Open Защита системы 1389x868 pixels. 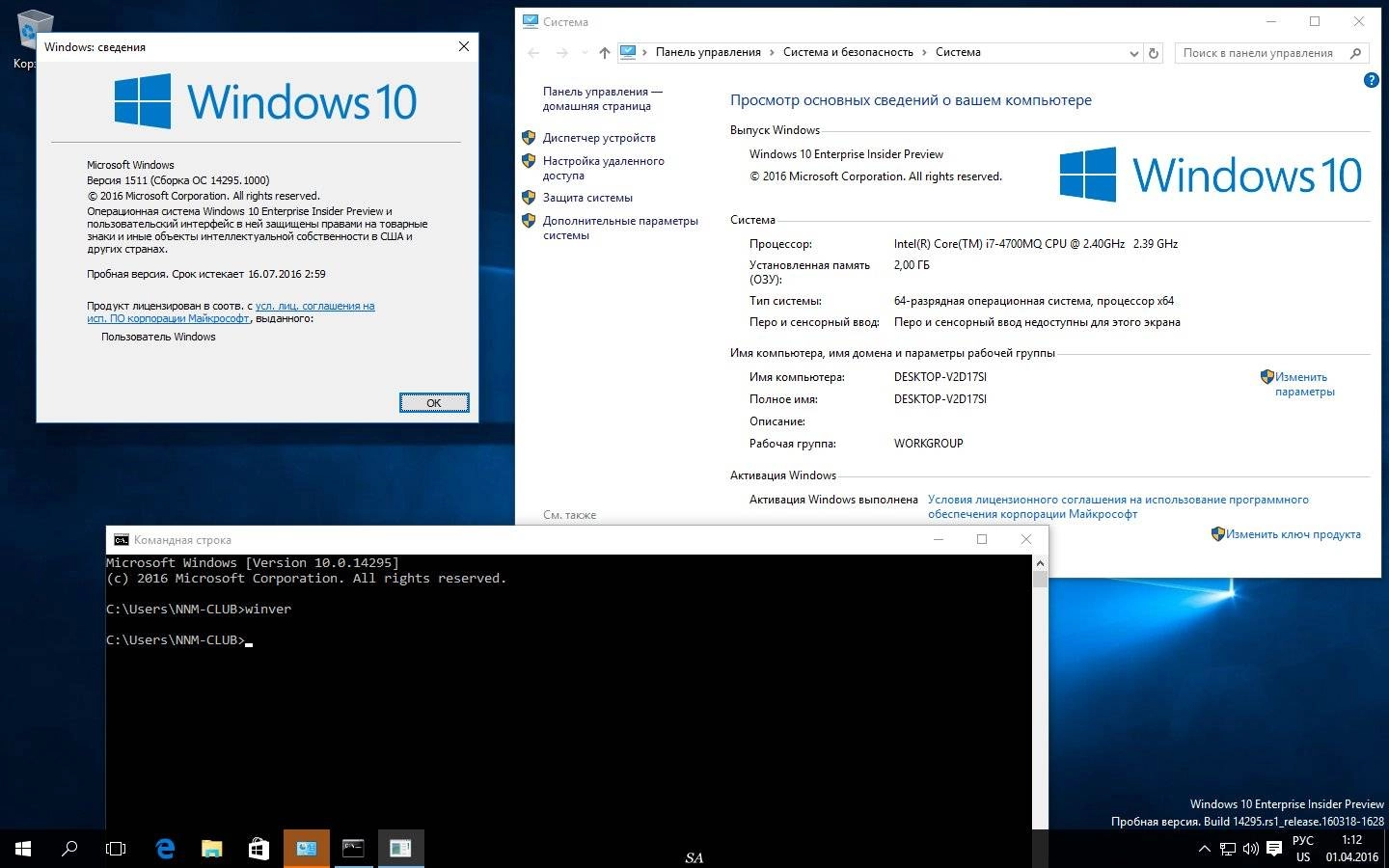point(587,198)
